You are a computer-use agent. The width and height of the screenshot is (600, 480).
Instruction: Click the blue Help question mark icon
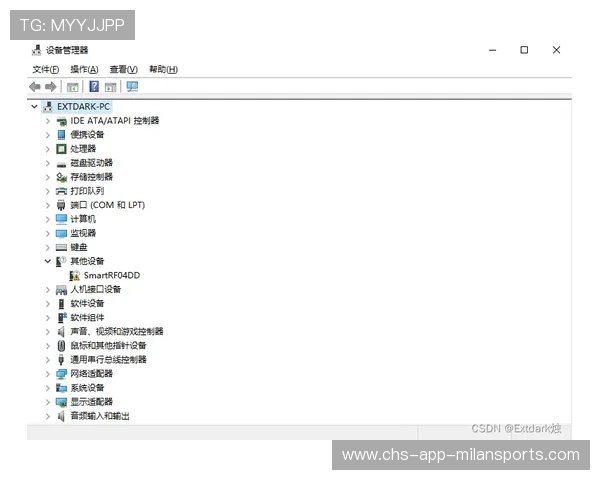(94, 87)
